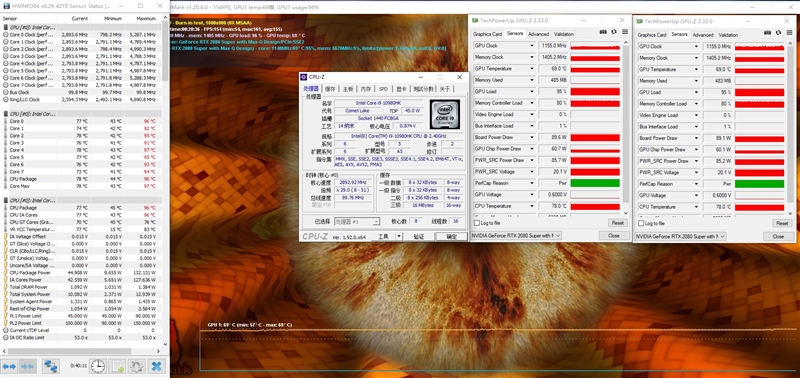Viewport: 800px width, 378px height.
Task: Switch to Advanced tab in left GPU-Z
Action: pyautogui.click(x=538, y=34)
